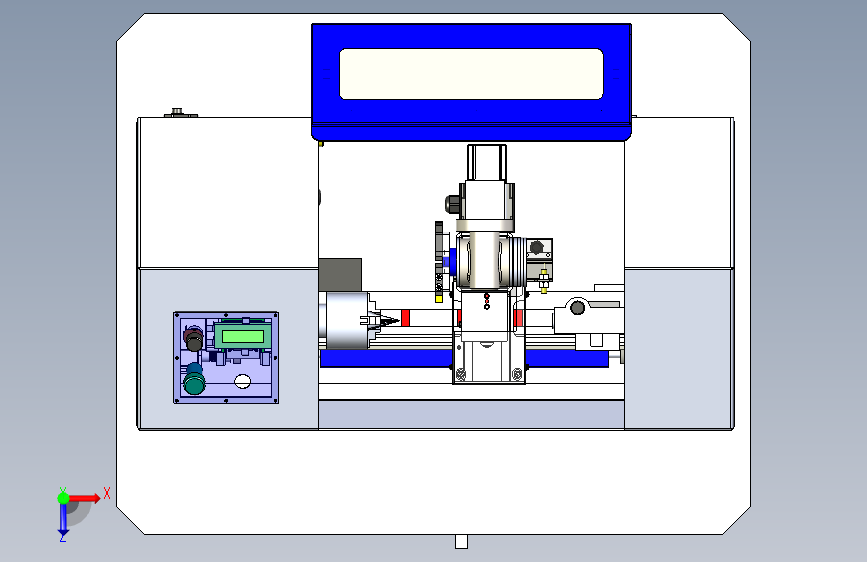Click the tailstock round knob
The height and width of the screenshot is (562, 867).
[577, 307]
